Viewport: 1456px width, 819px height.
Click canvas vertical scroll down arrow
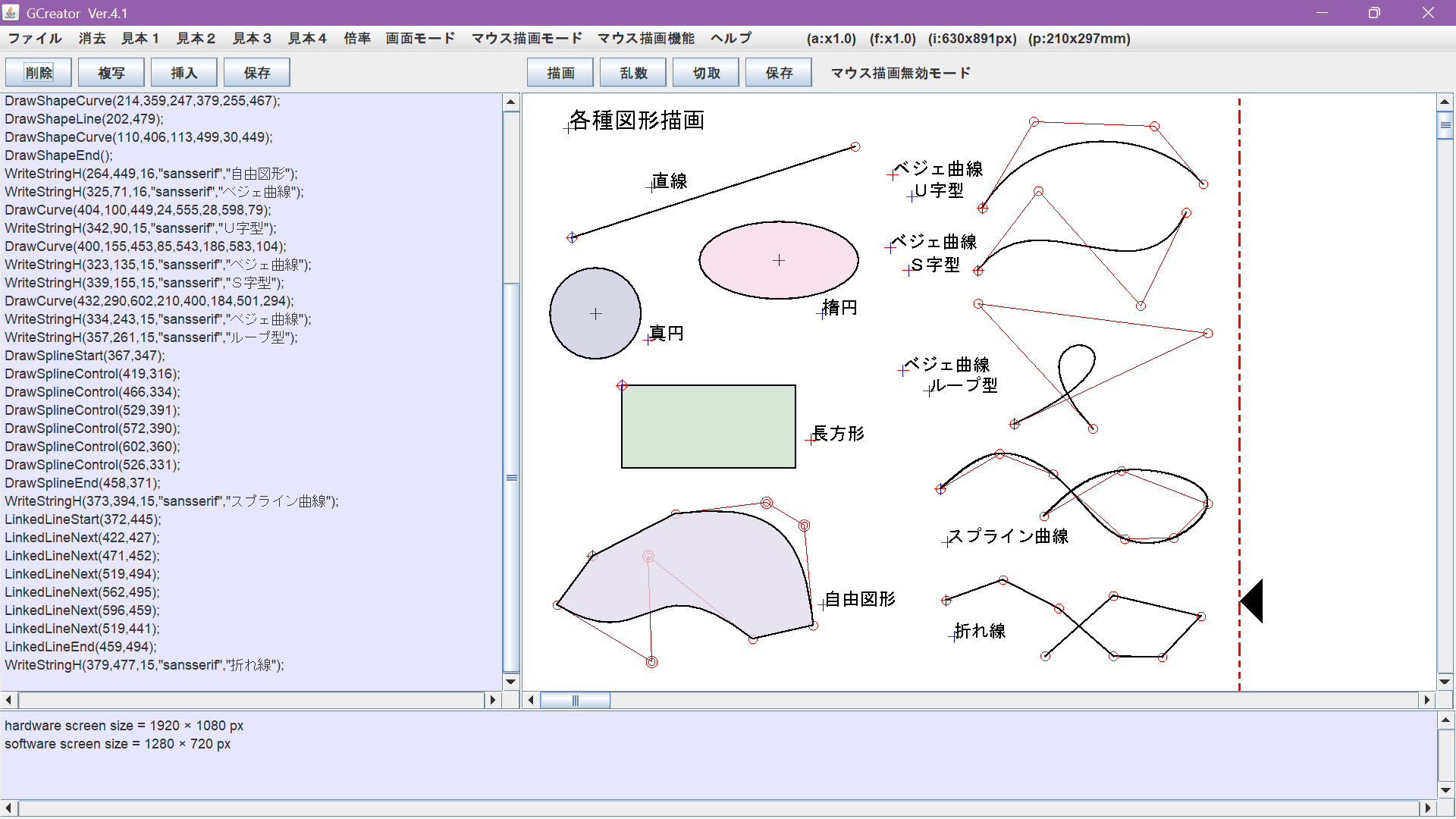point(1445,681)
